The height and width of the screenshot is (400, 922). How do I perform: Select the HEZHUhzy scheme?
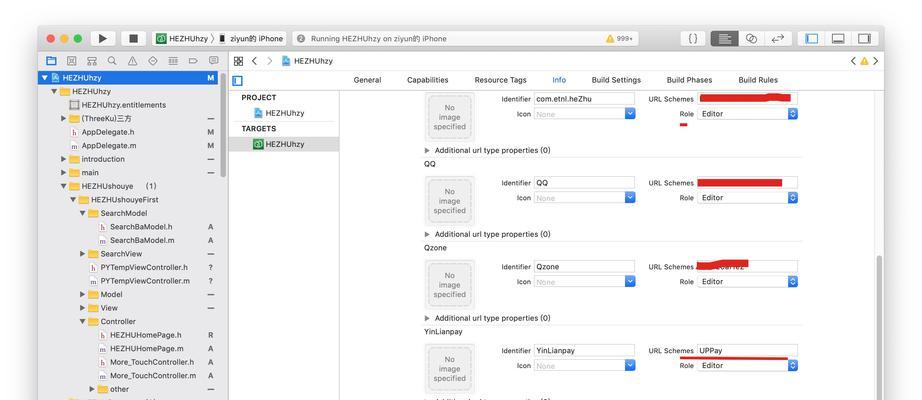click(x=182, y=39)
